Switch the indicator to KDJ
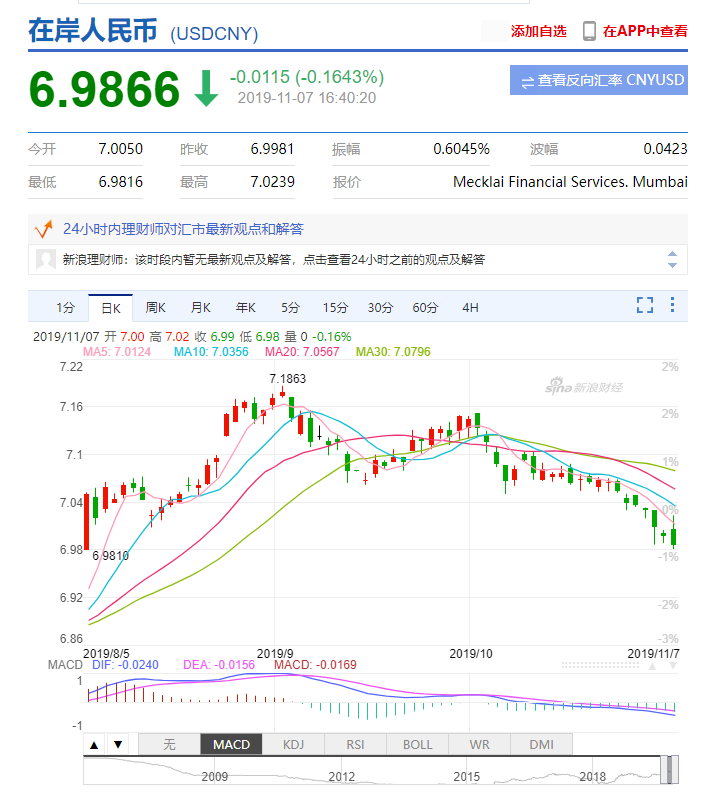Viewport: 709px width, 799px height. coord(294,745)
